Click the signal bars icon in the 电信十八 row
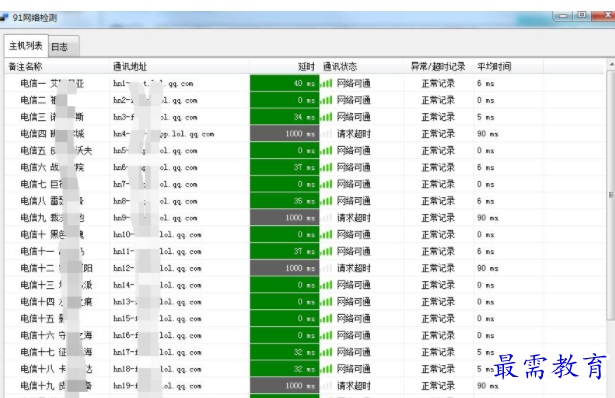 pos(326,369)
